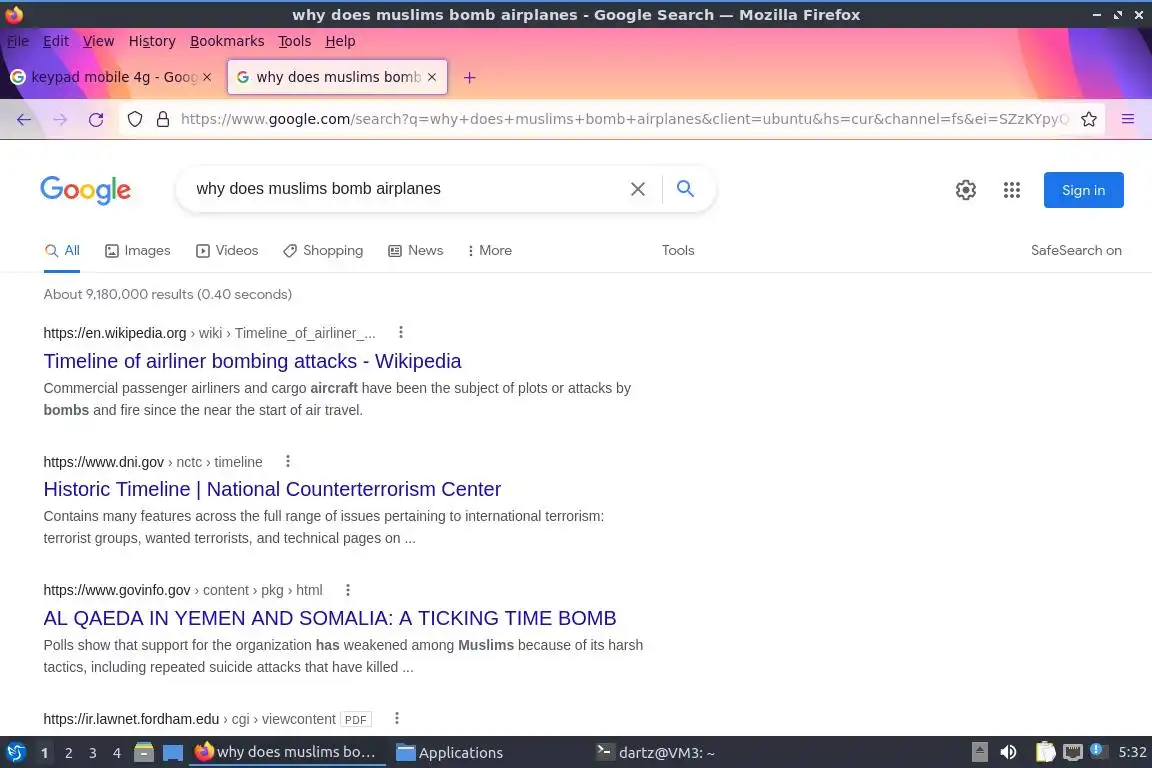Click the magnifier search button

[685, 189]
